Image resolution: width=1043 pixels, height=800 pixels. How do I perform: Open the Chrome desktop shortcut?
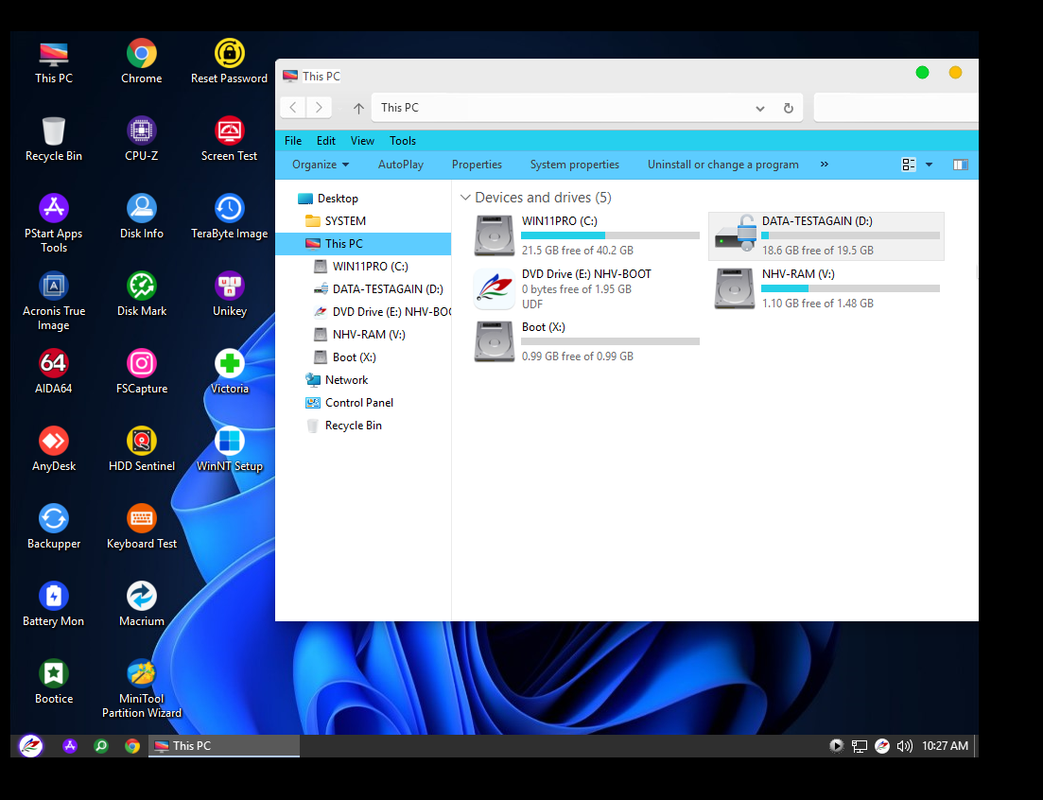141,61
